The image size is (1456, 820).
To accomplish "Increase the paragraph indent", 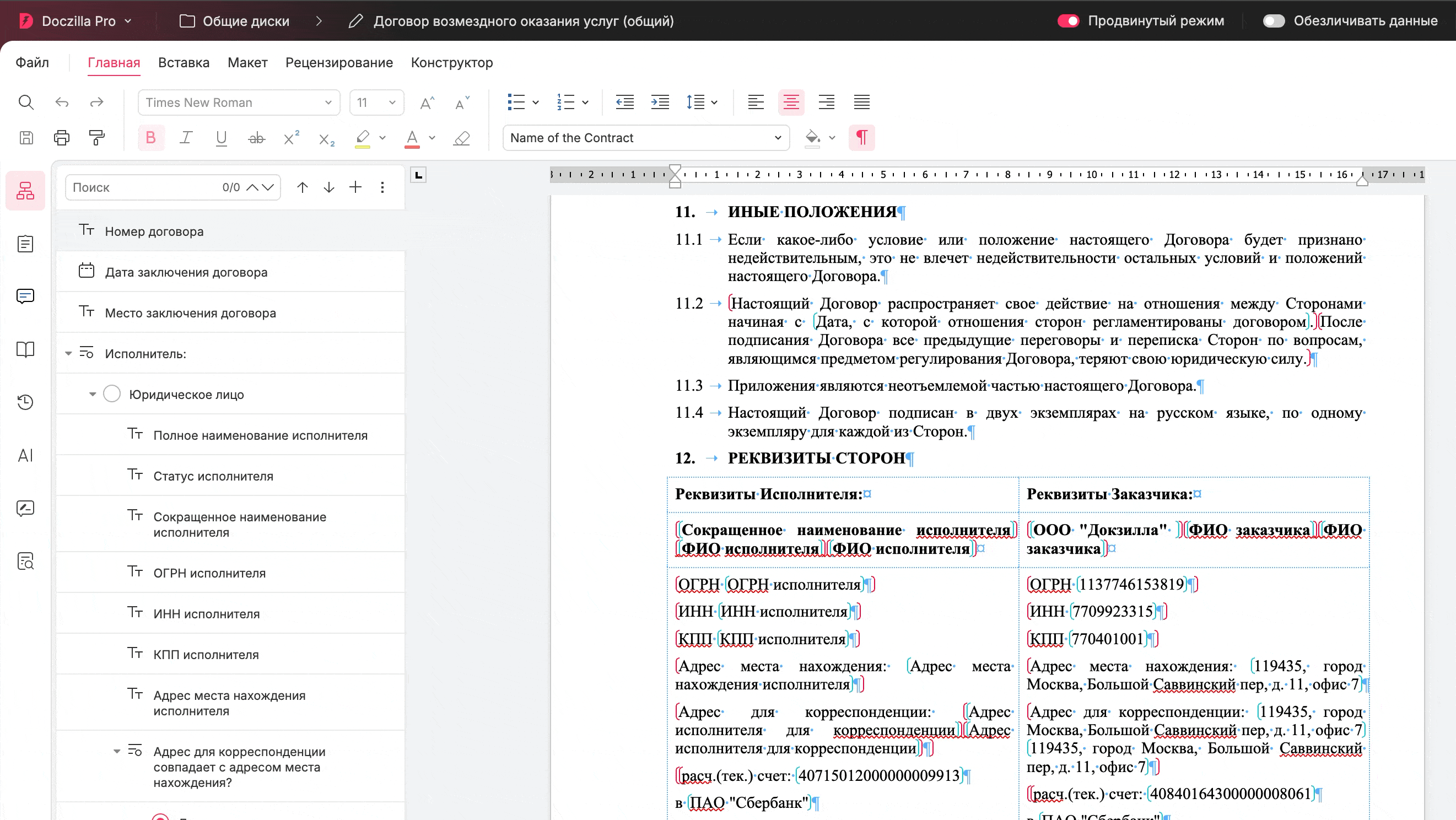I will [660, 102].
